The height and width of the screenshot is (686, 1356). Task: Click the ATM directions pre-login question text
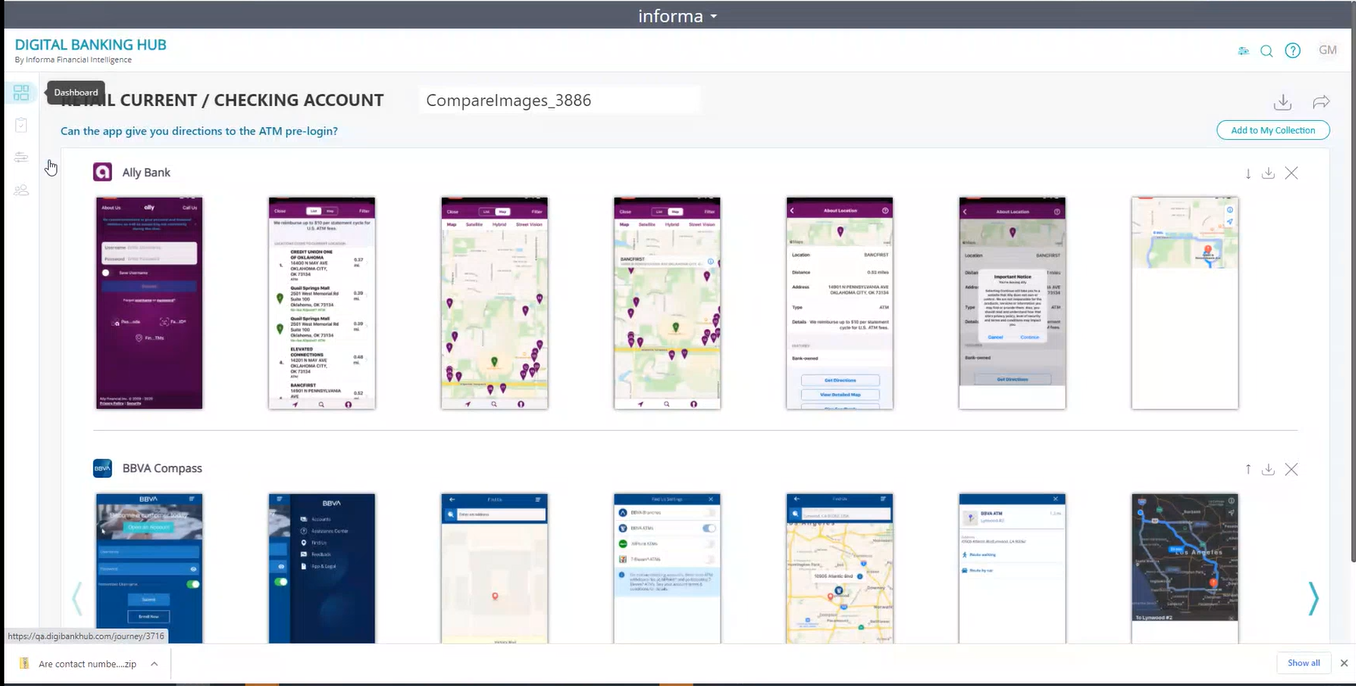(x=199, y=131)
